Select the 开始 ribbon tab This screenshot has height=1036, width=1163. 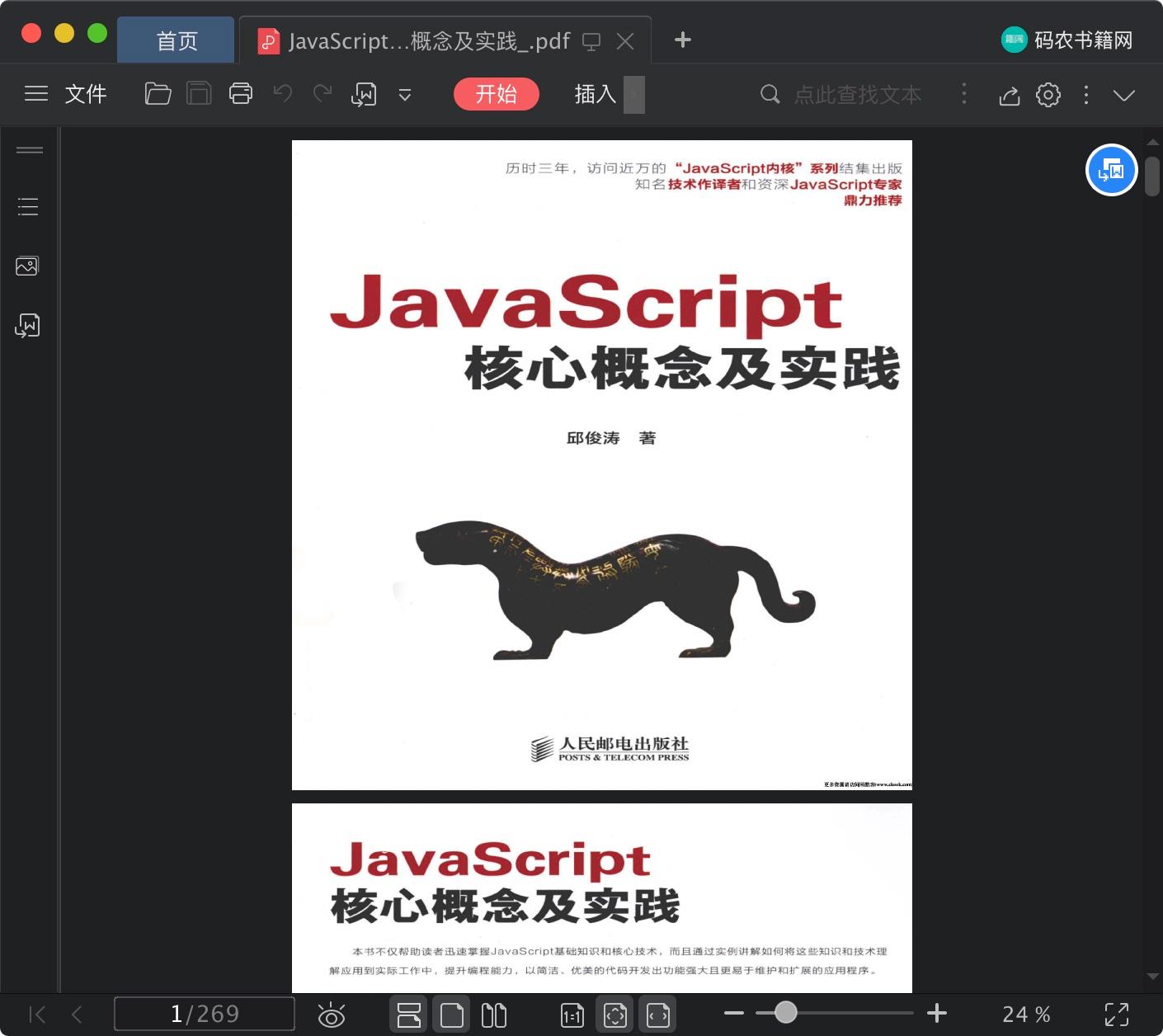[497, 94]
